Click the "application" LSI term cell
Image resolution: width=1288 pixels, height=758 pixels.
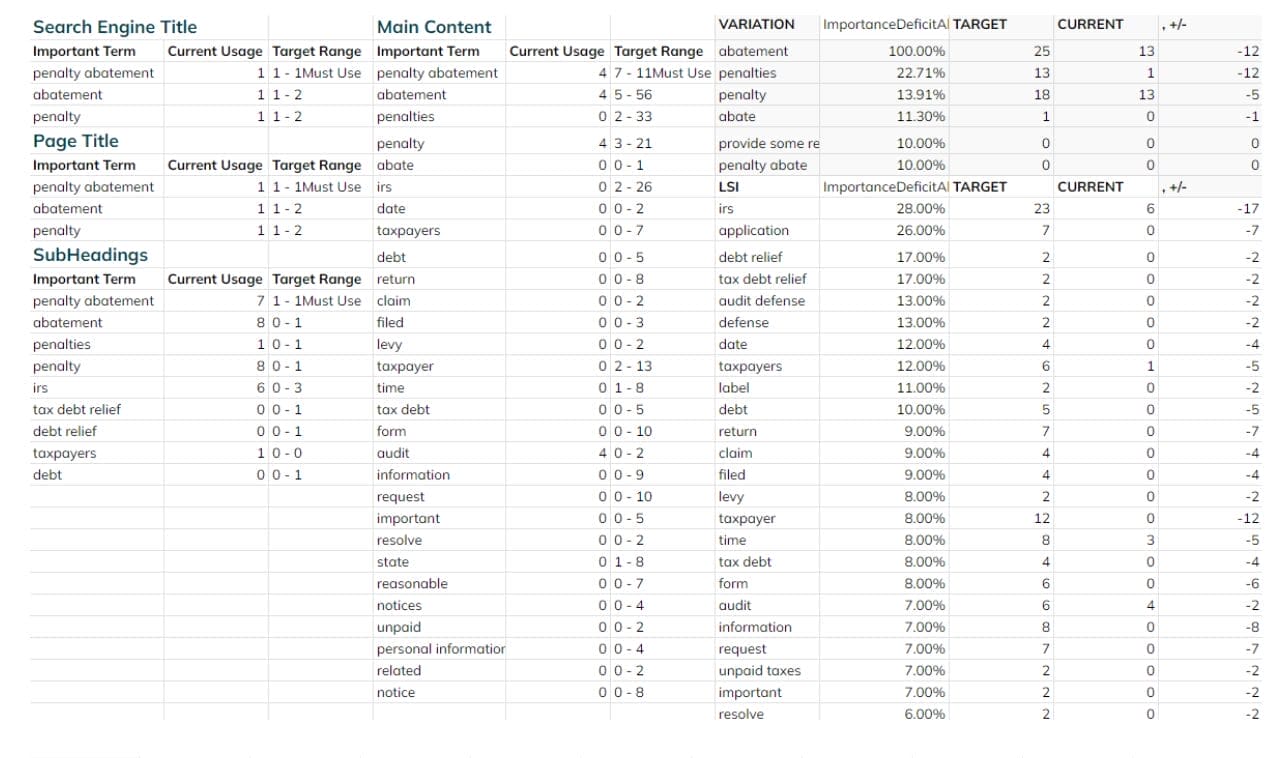tap(753, 231)
